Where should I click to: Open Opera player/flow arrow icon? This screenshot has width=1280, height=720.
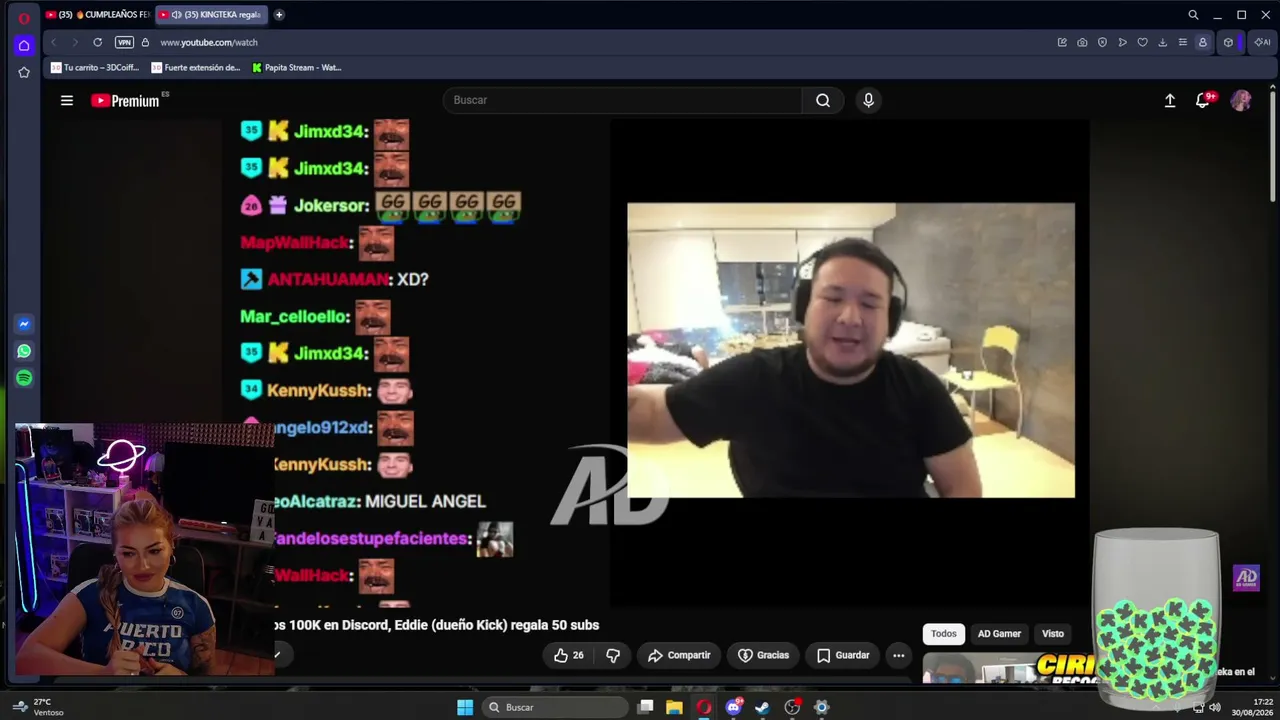(1122, 42)
